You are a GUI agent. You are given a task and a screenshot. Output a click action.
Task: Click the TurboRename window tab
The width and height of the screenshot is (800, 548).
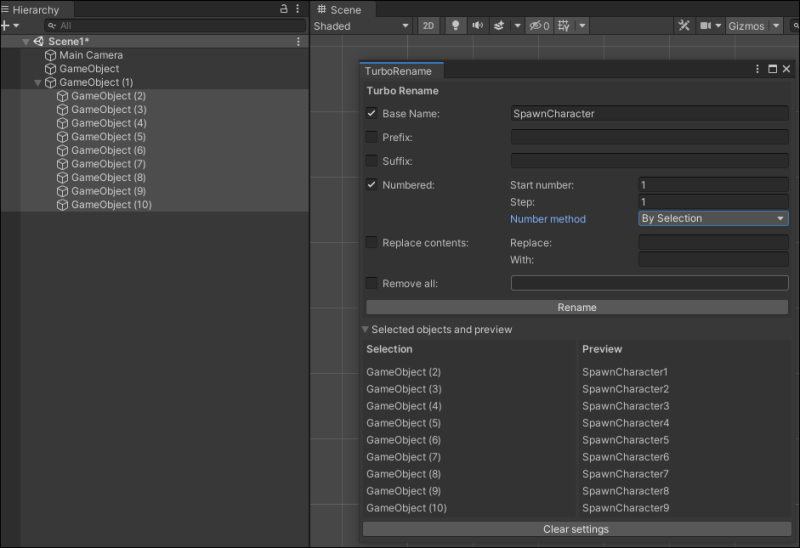click(x=401, y=71)
